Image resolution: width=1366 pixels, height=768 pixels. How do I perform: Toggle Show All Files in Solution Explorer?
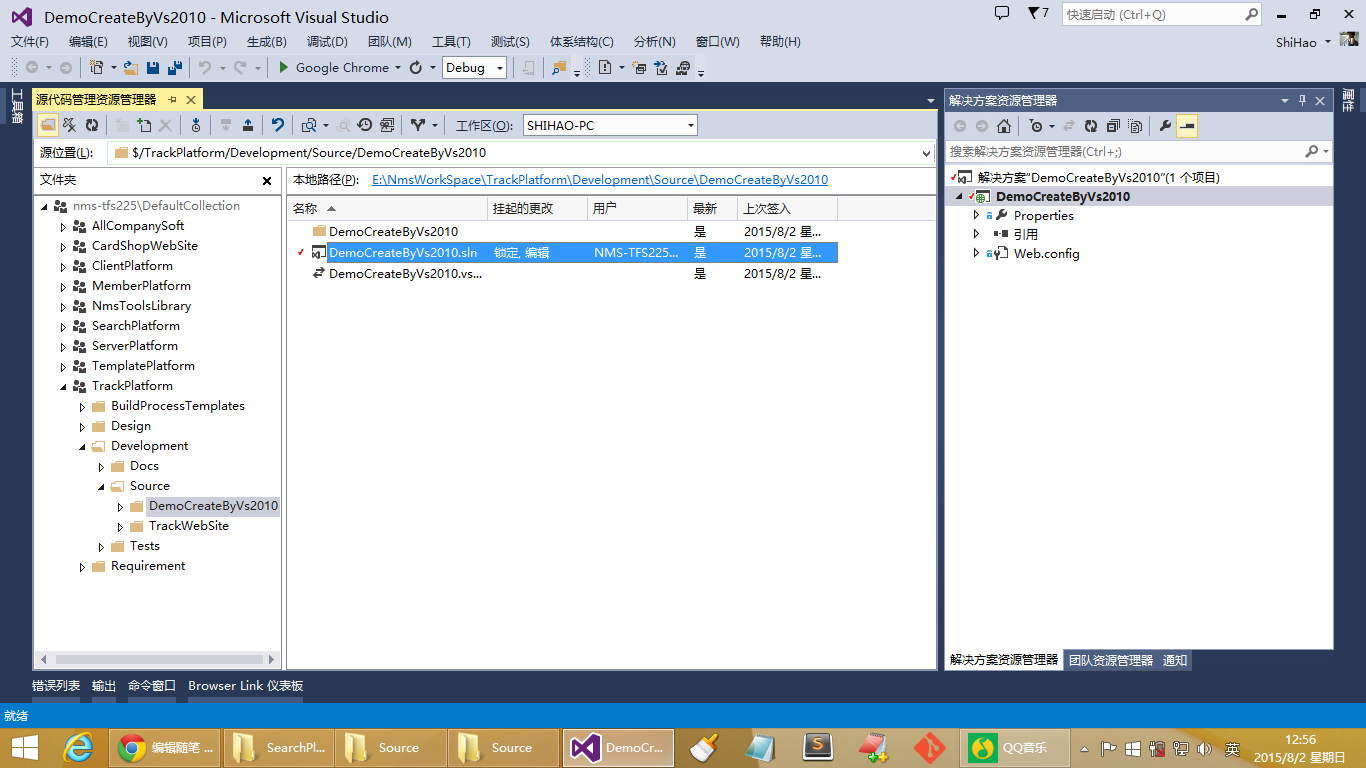tap(1135, 126)
